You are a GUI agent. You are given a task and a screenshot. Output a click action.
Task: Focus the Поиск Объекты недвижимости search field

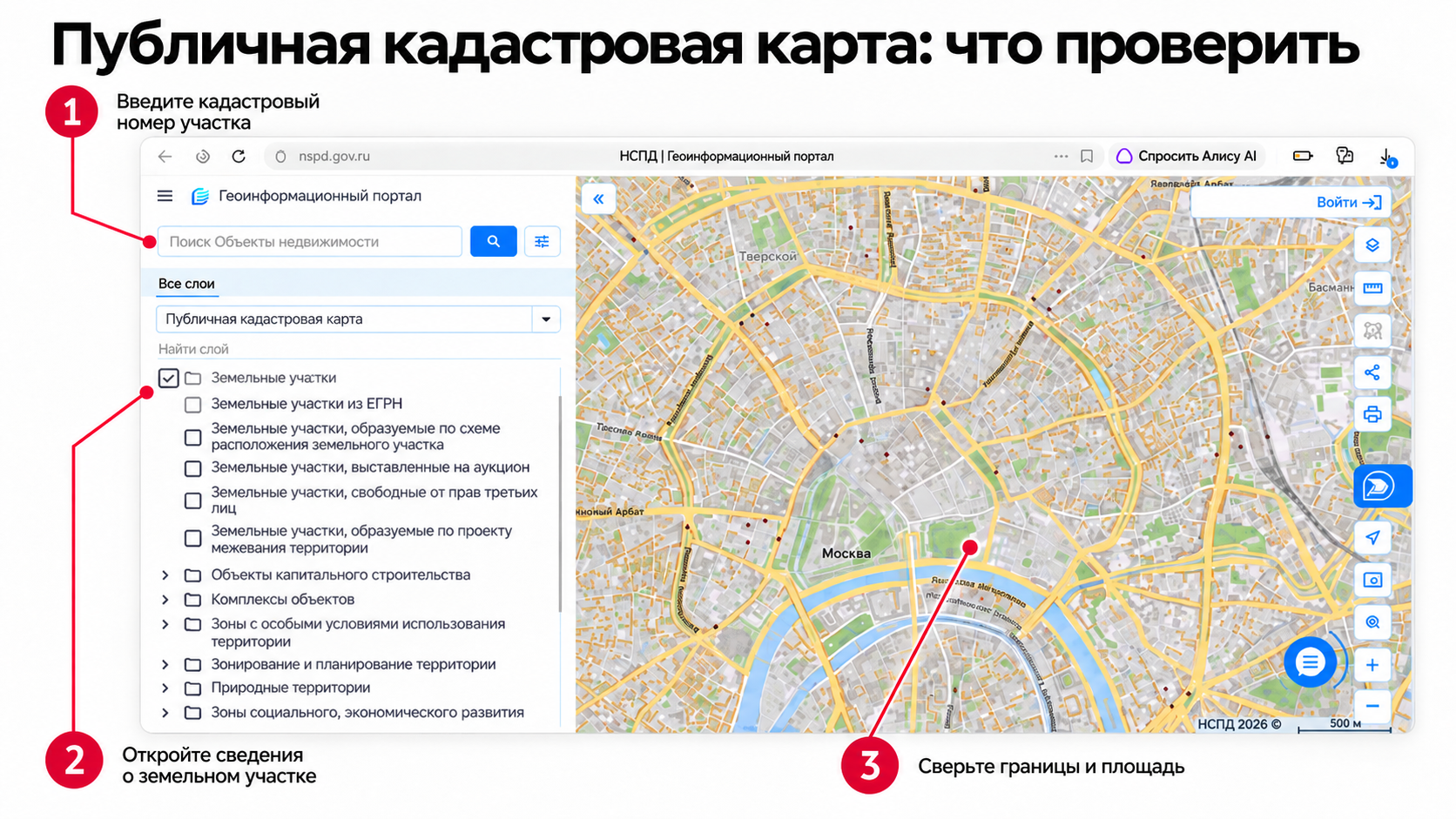click(310, 241)
